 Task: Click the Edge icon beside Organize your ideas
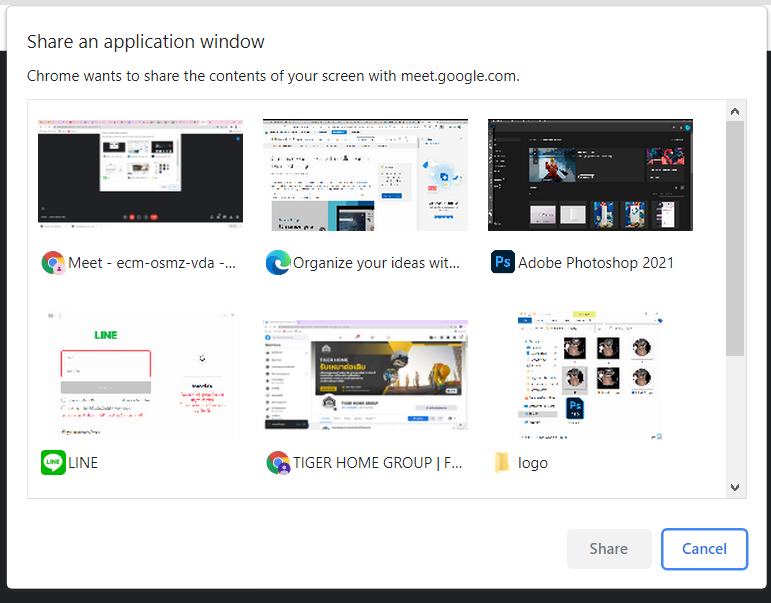click(x=278, y=263)
